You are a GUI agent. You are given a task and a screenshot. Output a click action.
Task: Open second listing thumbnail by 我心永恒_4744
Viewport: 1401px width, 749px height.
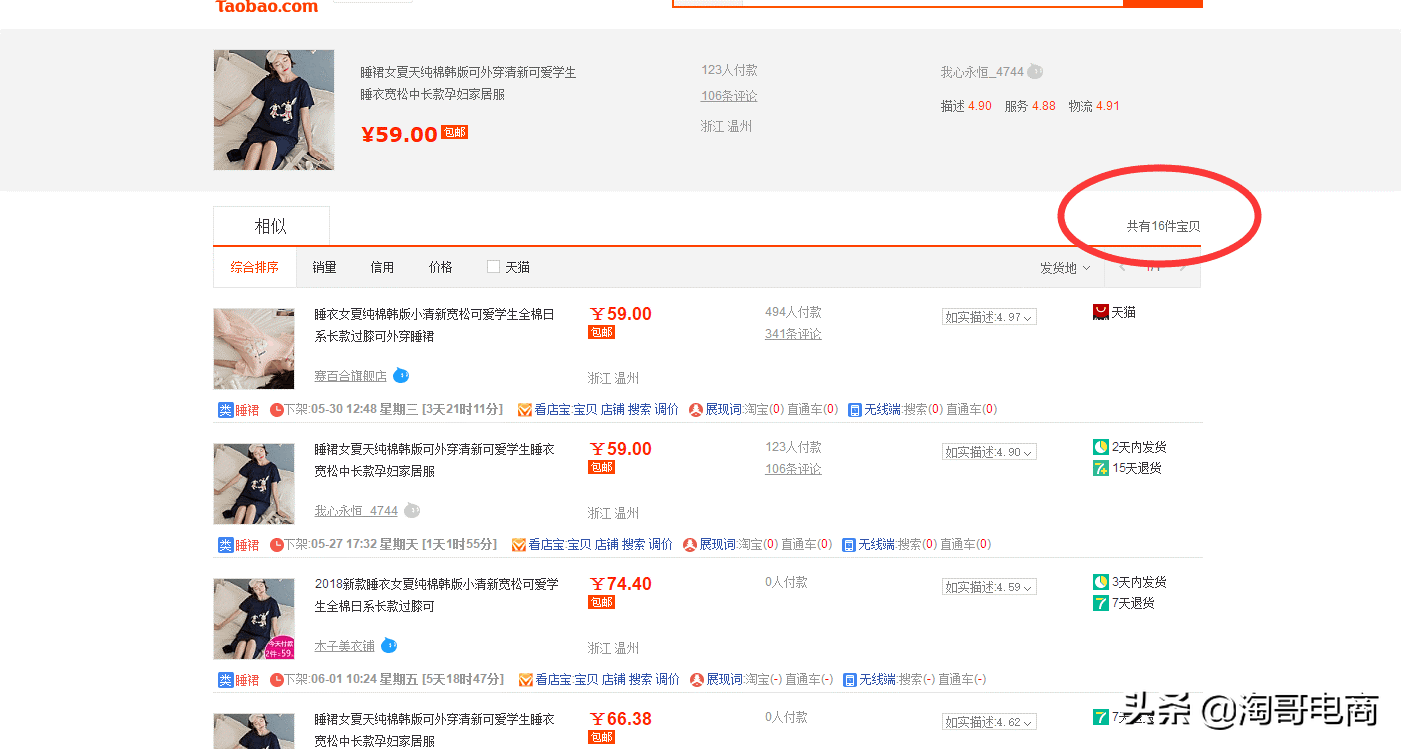tap(254, 484)
